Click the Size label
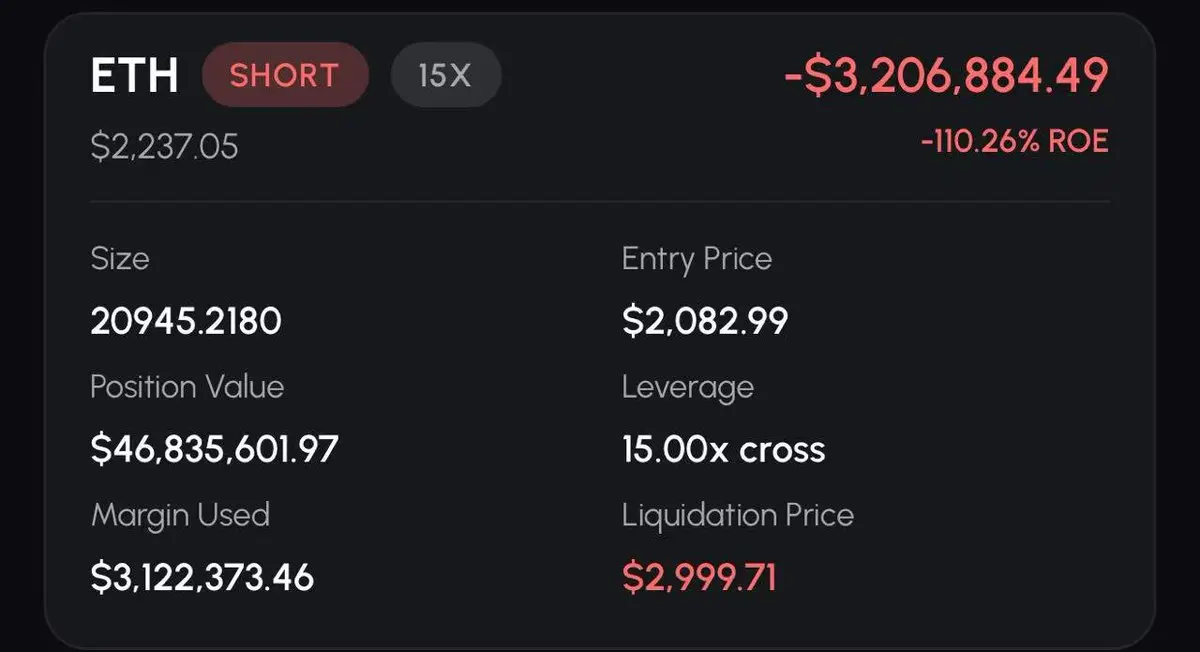The image size is (1200, 652). (119, 259)
